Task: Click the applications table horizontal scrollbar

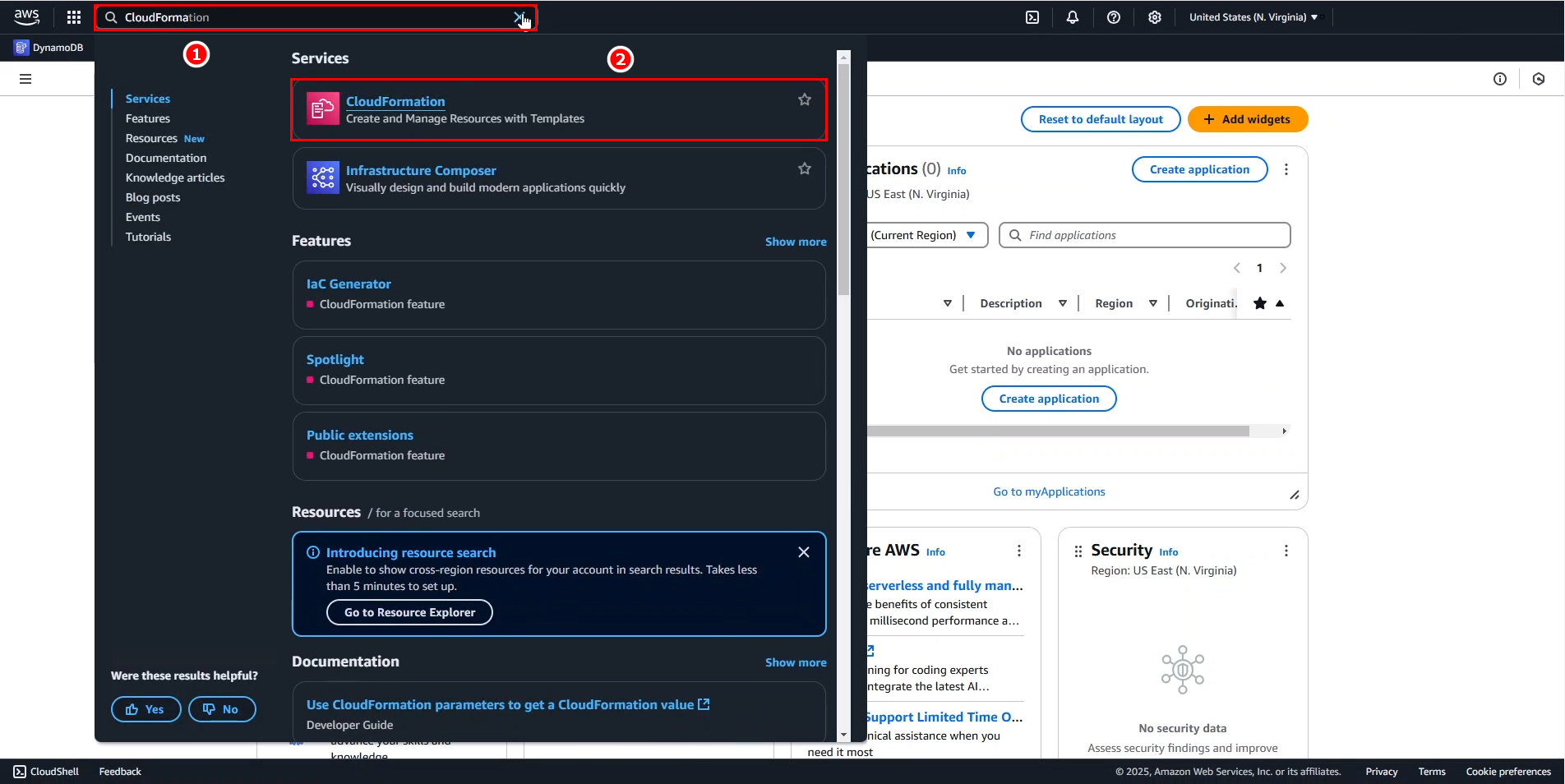Action: click(1059, 431)
